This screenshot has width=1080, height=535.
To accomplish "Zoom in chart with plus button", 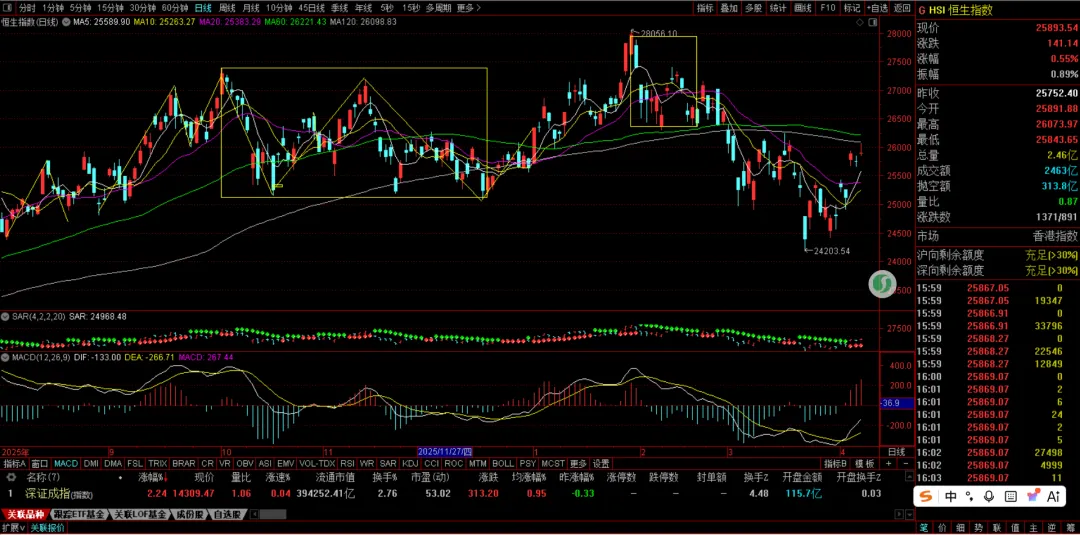I will pos(889,464).
